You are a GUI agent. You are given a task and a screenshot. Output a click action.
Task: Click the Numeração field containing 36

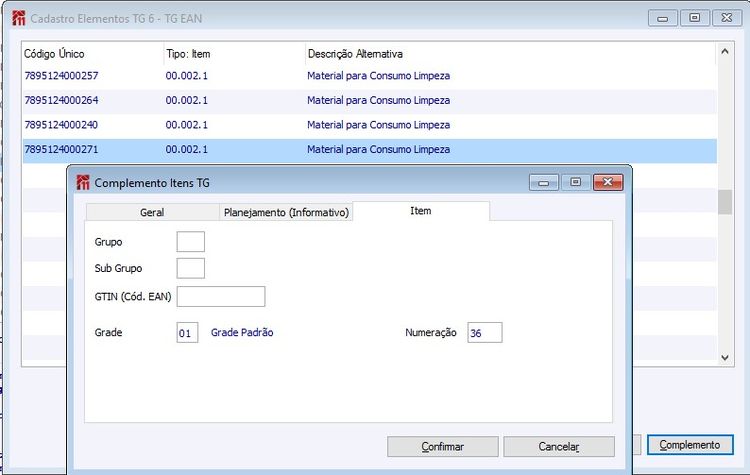(x=485, y=332)
